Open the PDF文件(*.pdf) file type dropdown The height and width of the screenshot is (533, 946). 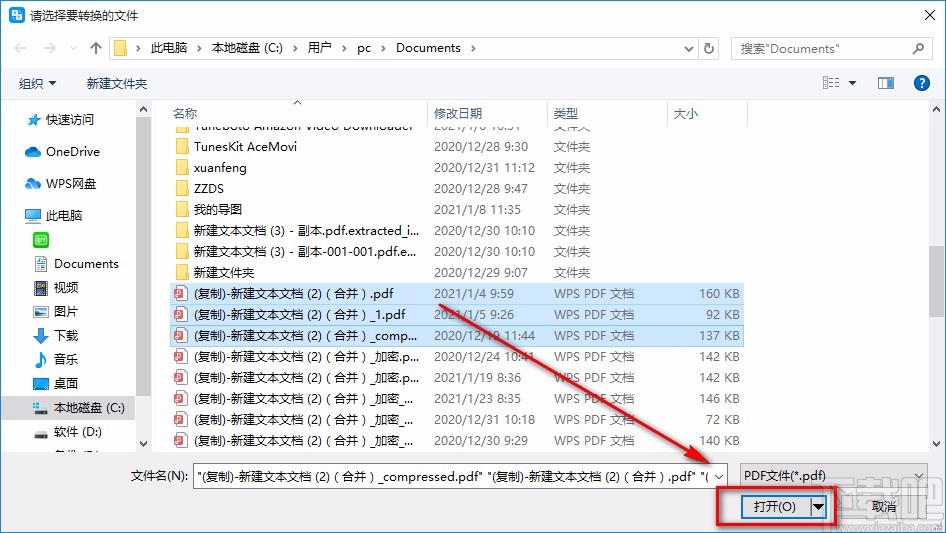tap(834, 476)
